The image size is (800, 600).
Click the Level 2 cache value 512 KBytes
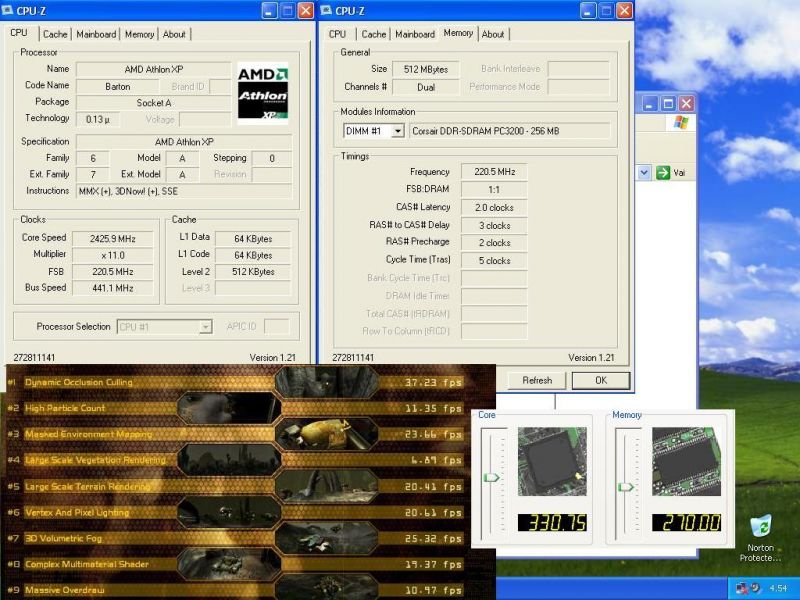point(253,271)
